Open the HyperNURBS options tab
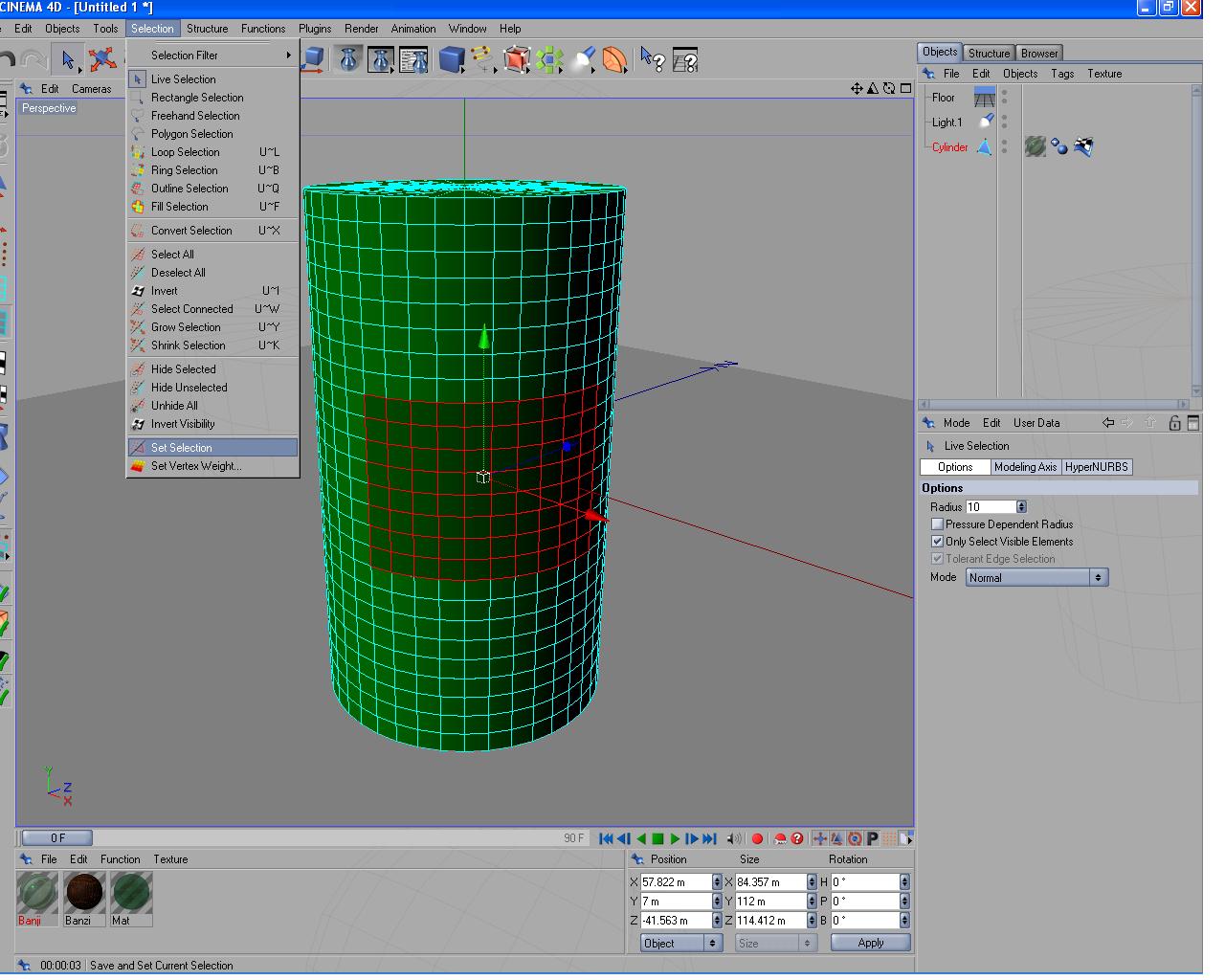Screen dimensions: 1225x980 coord(1097,467)
